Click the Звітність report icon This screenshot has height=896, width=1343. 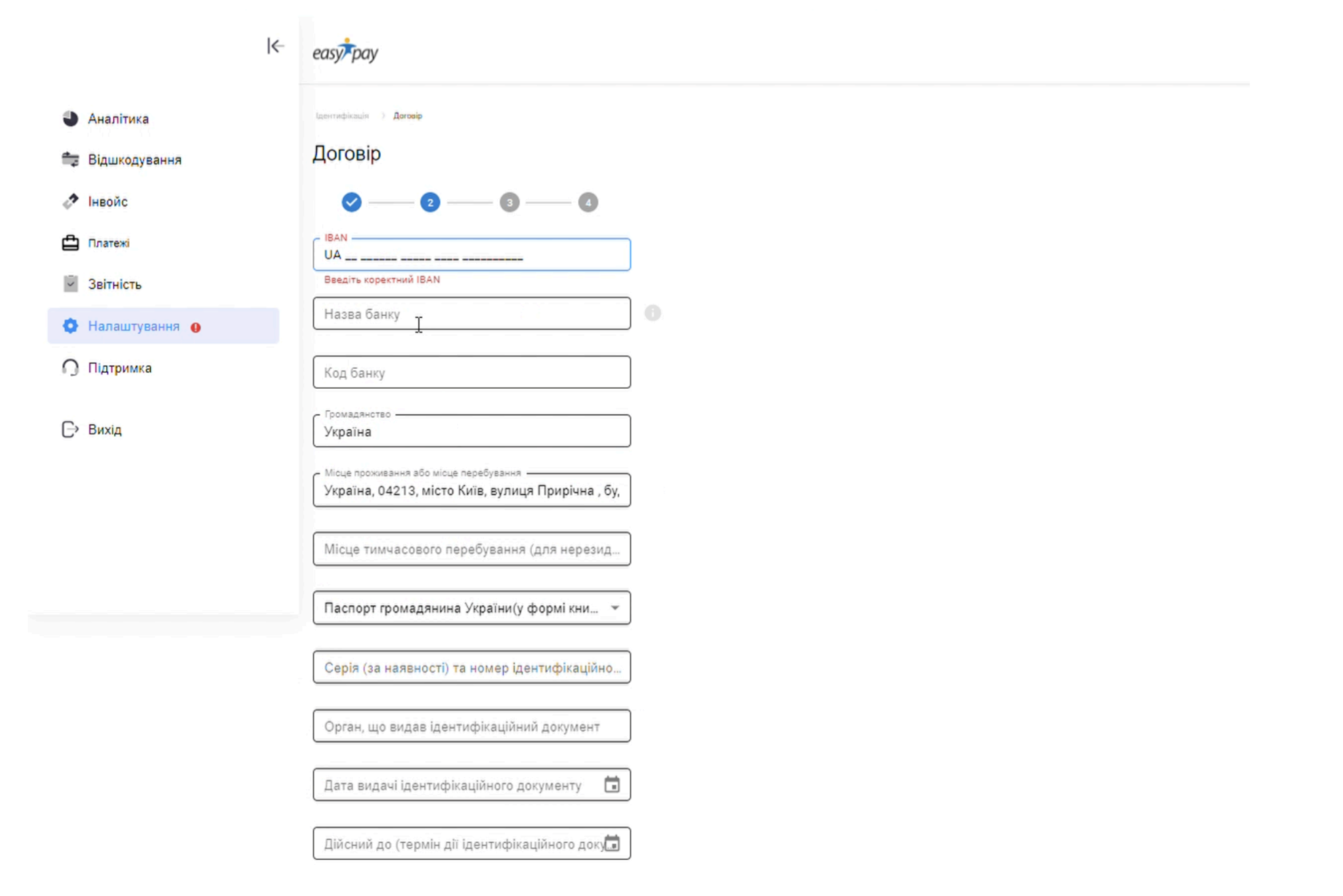tap(70, 284)
